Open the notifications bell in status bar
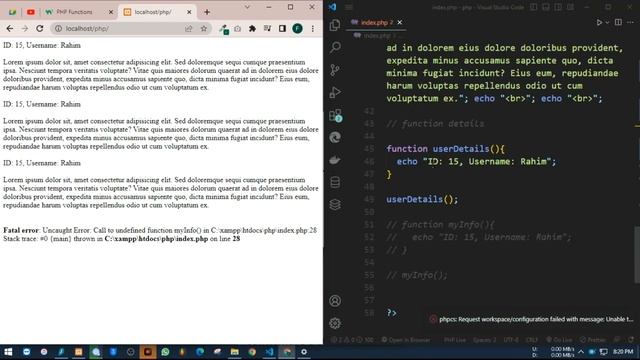This screenshot has width=640, height=360. 631,340
